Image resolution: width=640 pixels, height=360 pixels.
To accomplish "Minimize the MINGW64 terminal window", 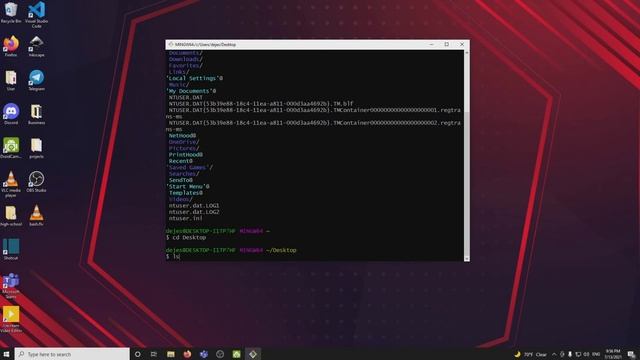I will point(431,44).
